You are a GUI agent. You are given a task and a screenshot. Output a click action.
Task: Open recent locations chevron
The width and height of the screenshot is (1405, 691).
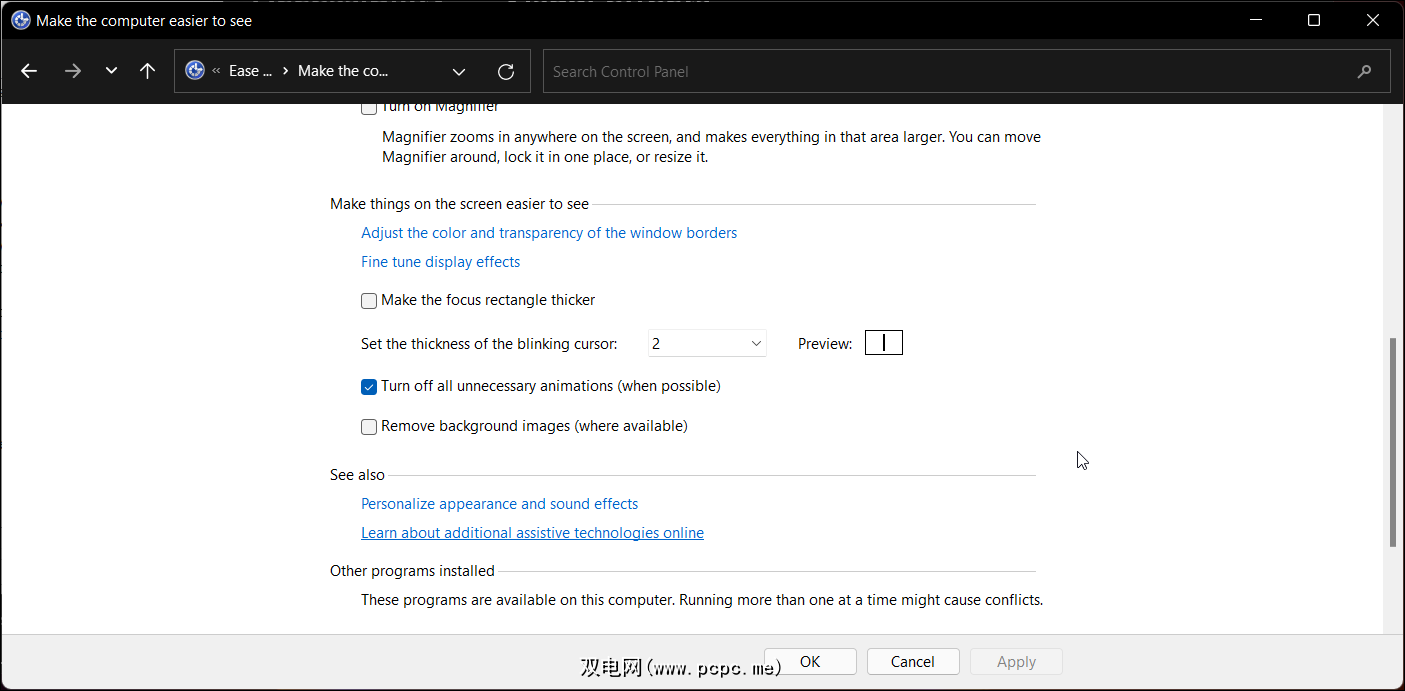point(111,71)
